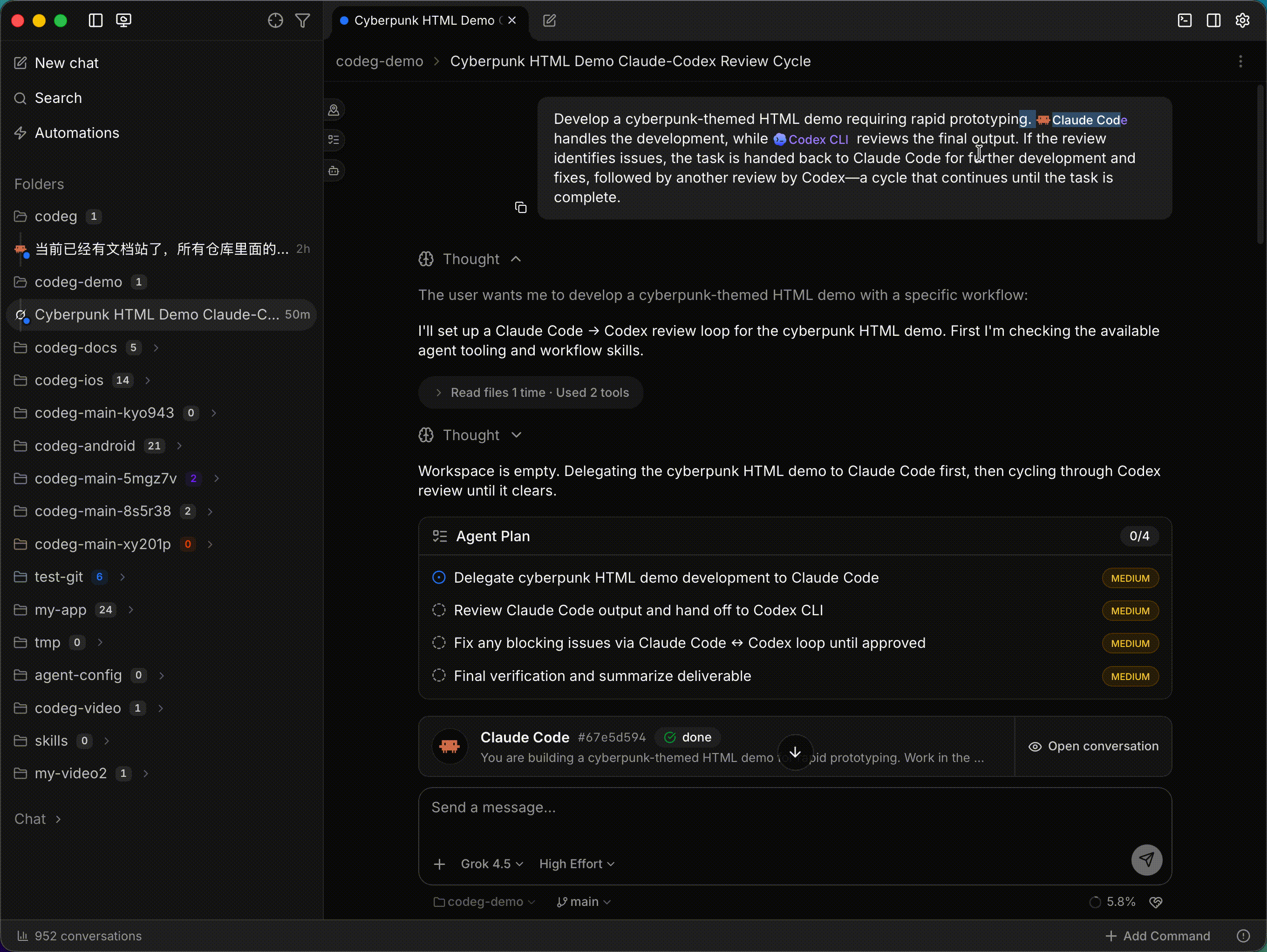The height and width of the screenshot is (952, 1267).
Task: Copy the user message with copy icon
Action: pyautogui.click(x=521, y=207)
